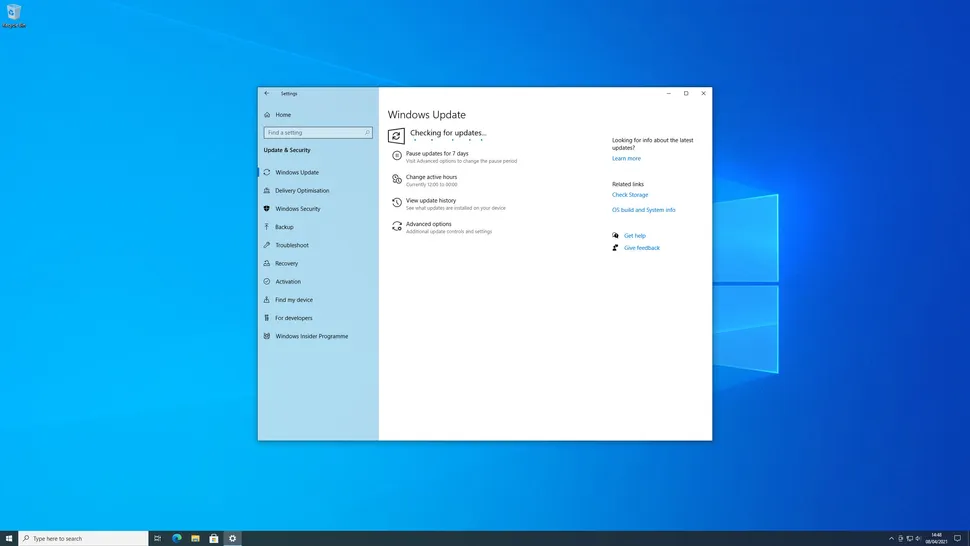Open Task View from the taskbar
Screen dimensions: 970x546
(x=157, y=539)
